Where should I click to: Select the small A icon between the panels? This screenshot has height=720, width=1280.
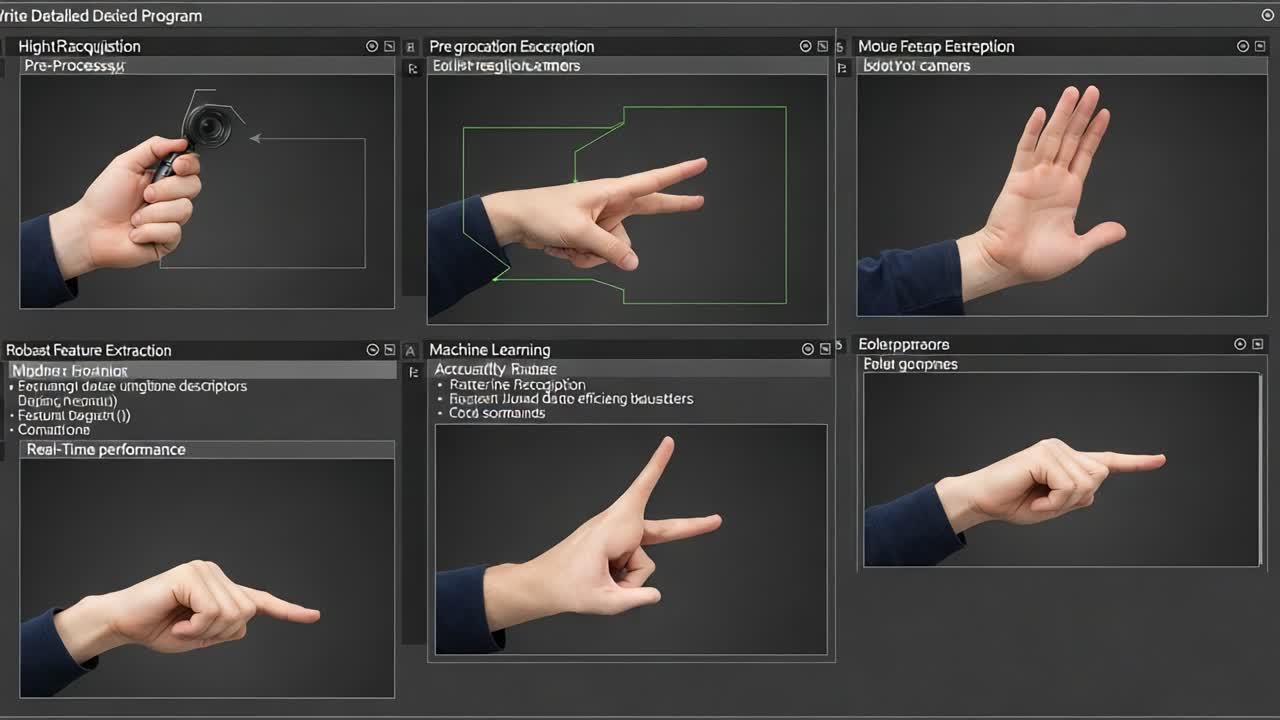tap(410, 350)
